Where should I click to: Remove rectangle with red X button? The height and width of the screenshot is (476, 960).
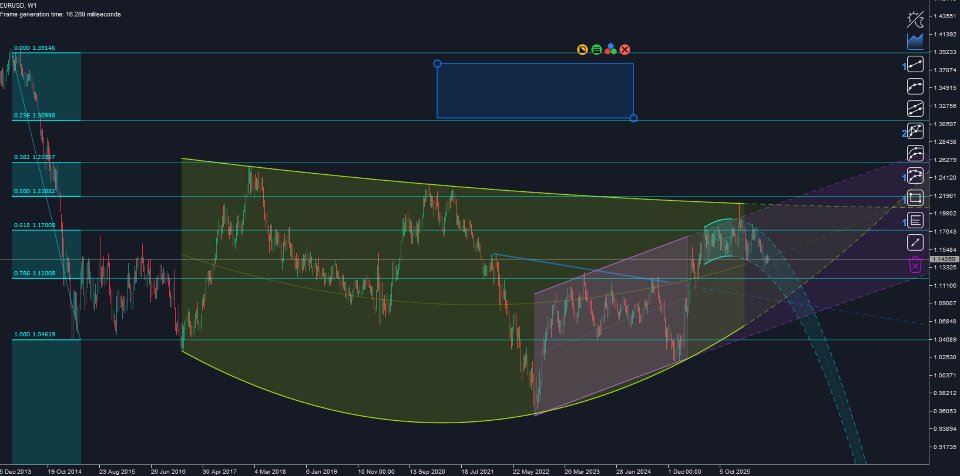[624, 50]
